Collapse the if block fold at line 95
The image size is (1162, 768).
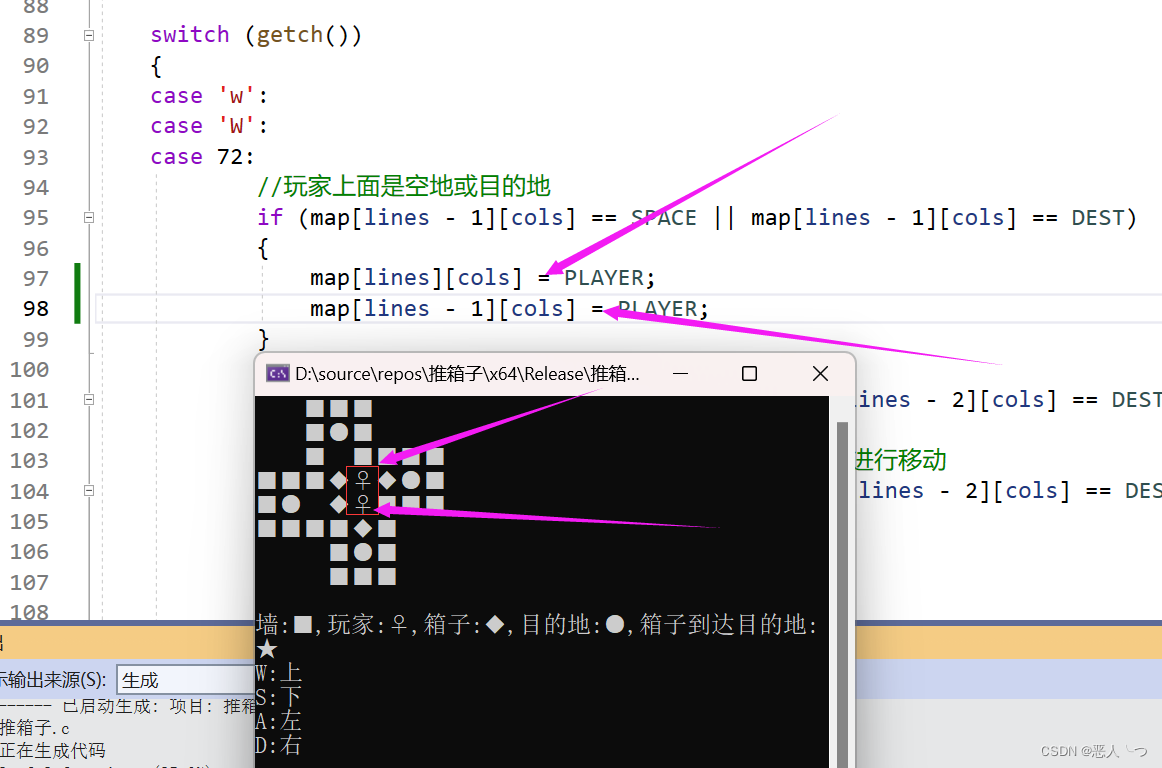(x=89, y=217)
